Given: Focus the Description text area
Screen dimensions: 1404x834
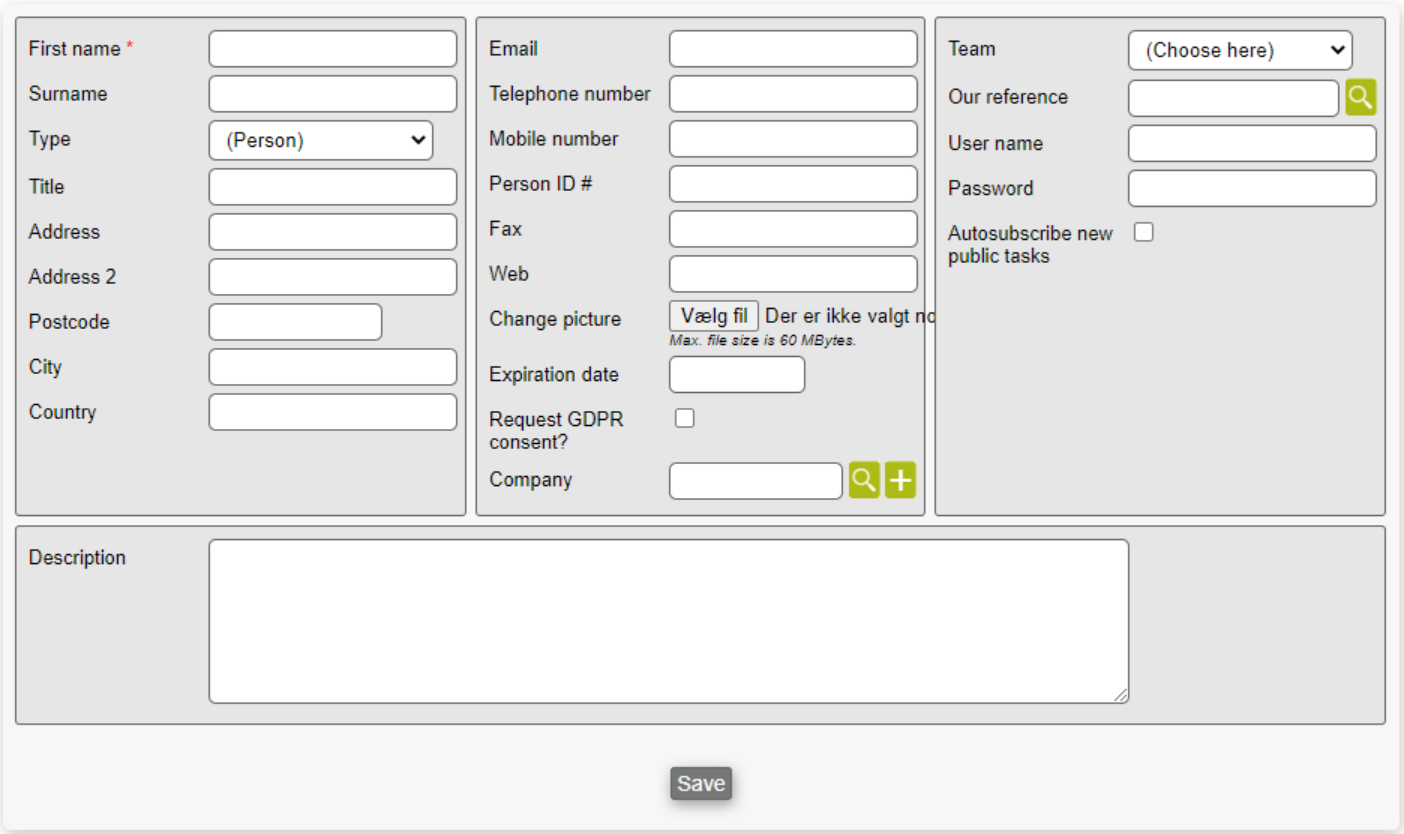Looking at the screenshot, I should pos(668,621).
